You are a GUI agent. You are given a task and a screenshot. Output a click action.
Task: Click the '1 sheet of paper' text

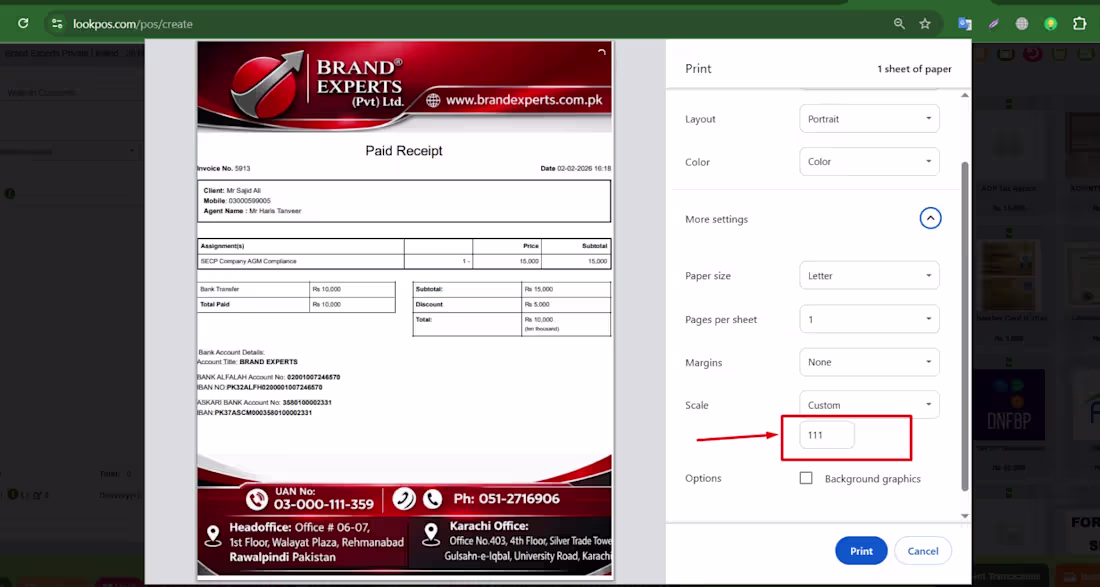(x=914, y=69)
